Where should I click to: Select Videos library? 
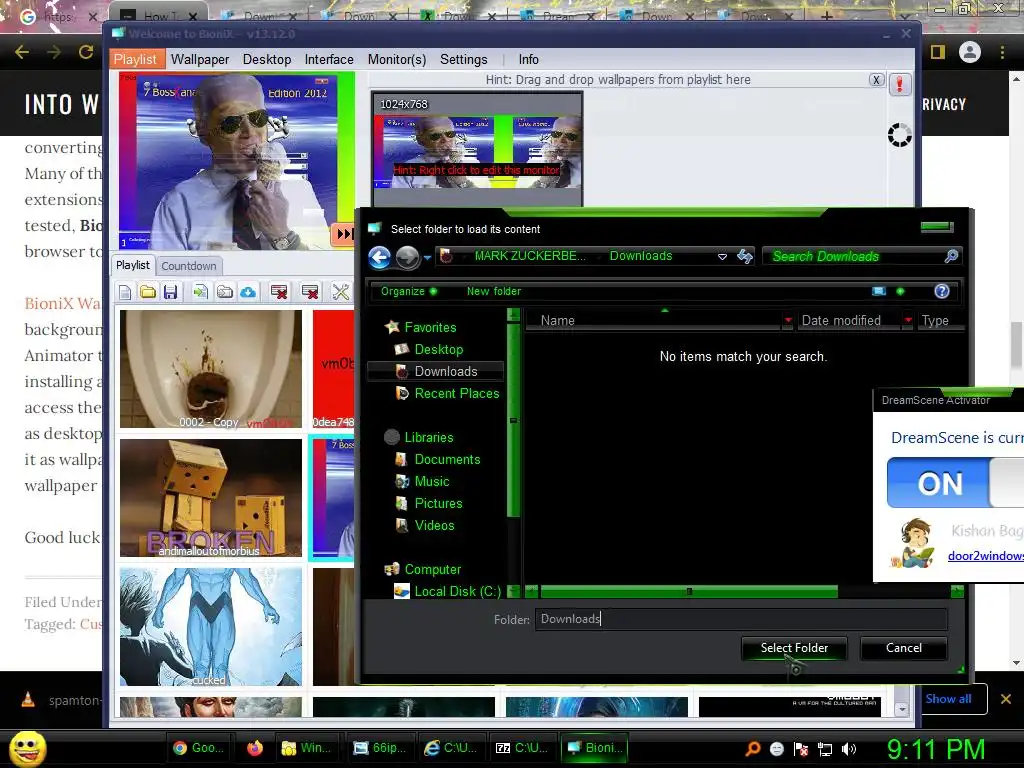pyautogui.click(x=434, y=525)
